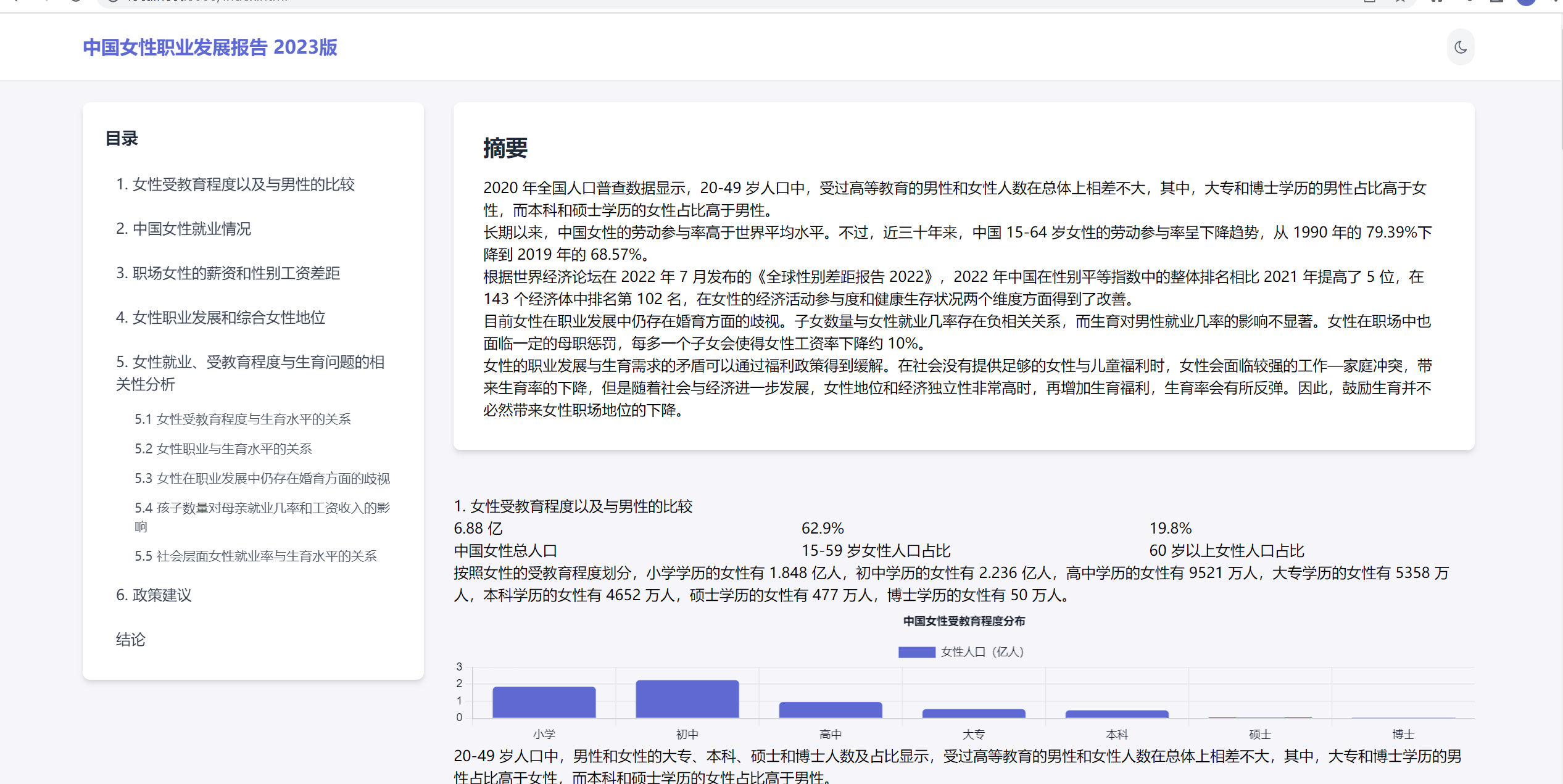The width and height of the screenshot is (1563, 784).
Task: Click the 摘要 heading
Action: click(x=505, y=148)
